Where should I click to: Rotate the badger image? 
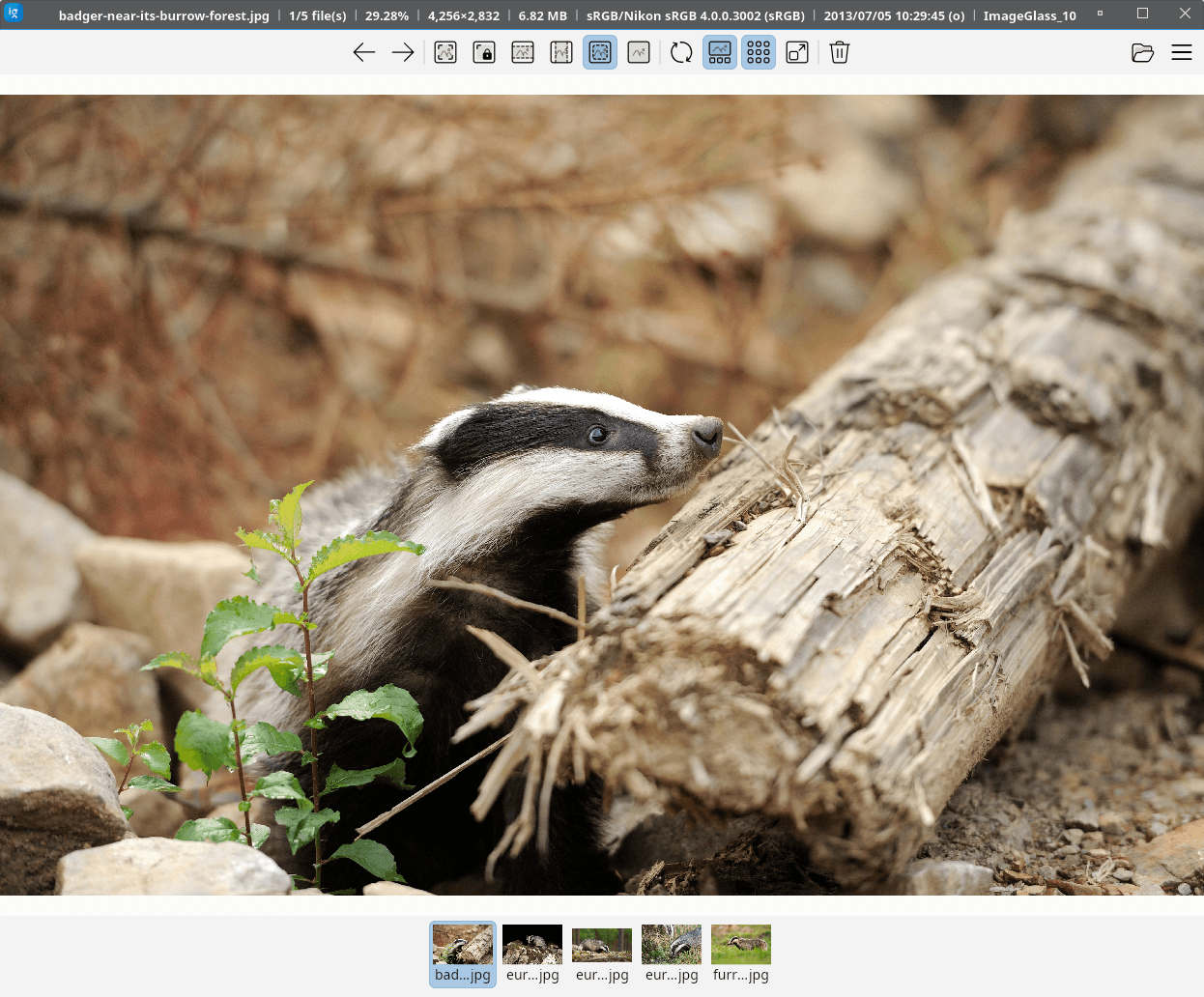point(681,52)
